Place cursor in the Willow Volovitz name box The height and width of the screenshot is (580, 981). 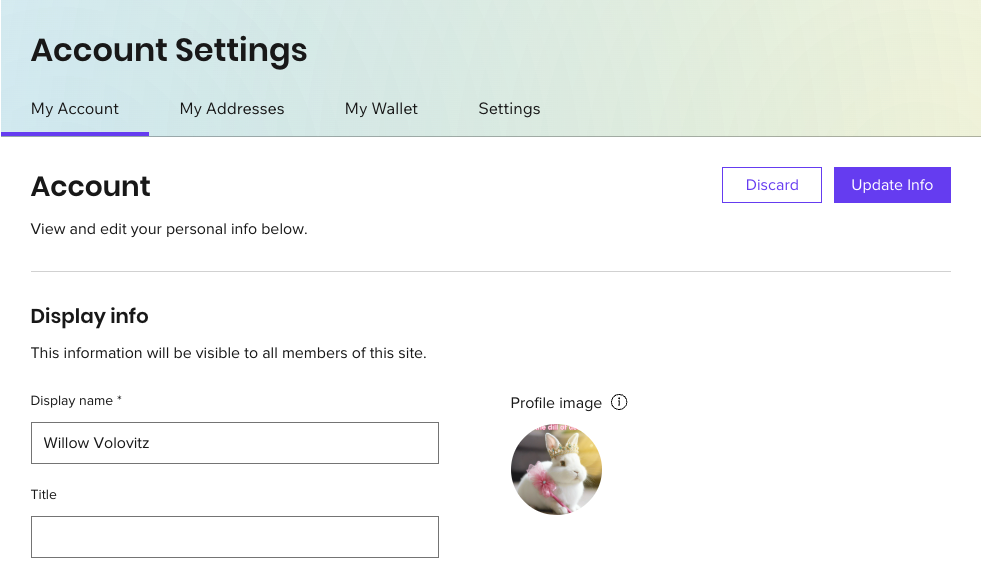(x=234, y=442)
